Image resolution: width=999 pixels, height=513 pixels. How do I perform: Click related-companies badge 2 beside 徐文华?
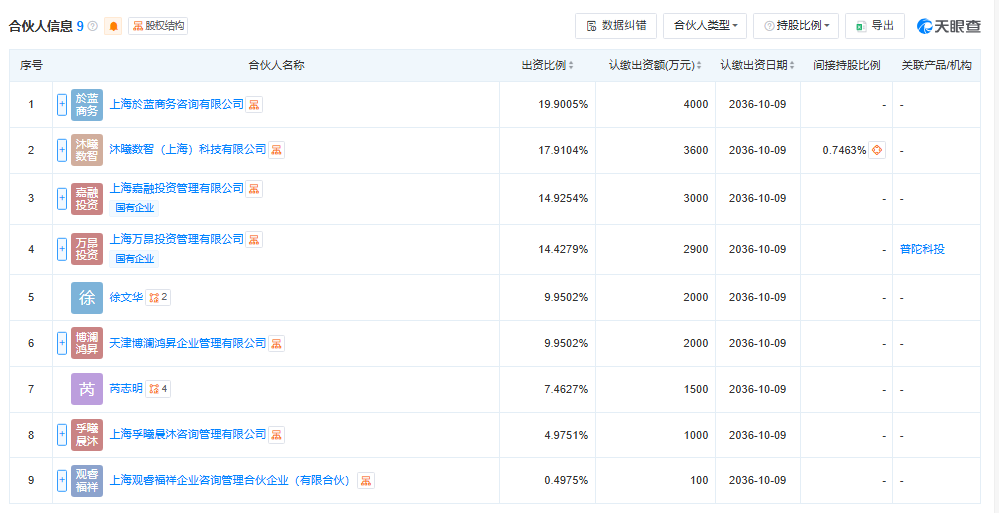point(158,298)
